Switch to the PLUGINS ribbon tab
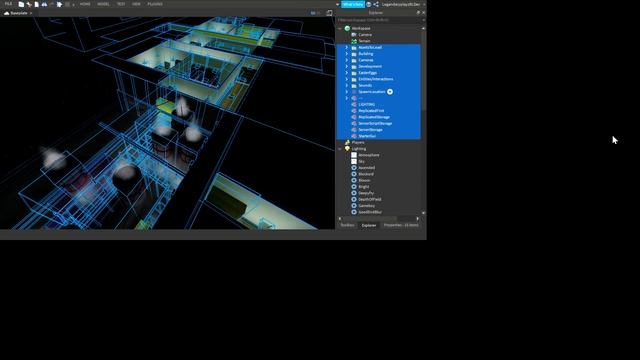 (x=155, y=4)
